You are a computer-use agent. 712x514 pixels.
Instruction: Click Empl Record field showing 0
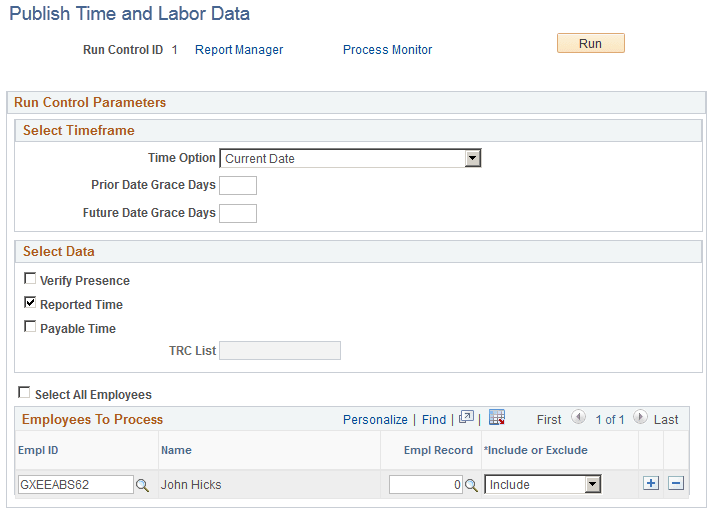tap(426, 484)
